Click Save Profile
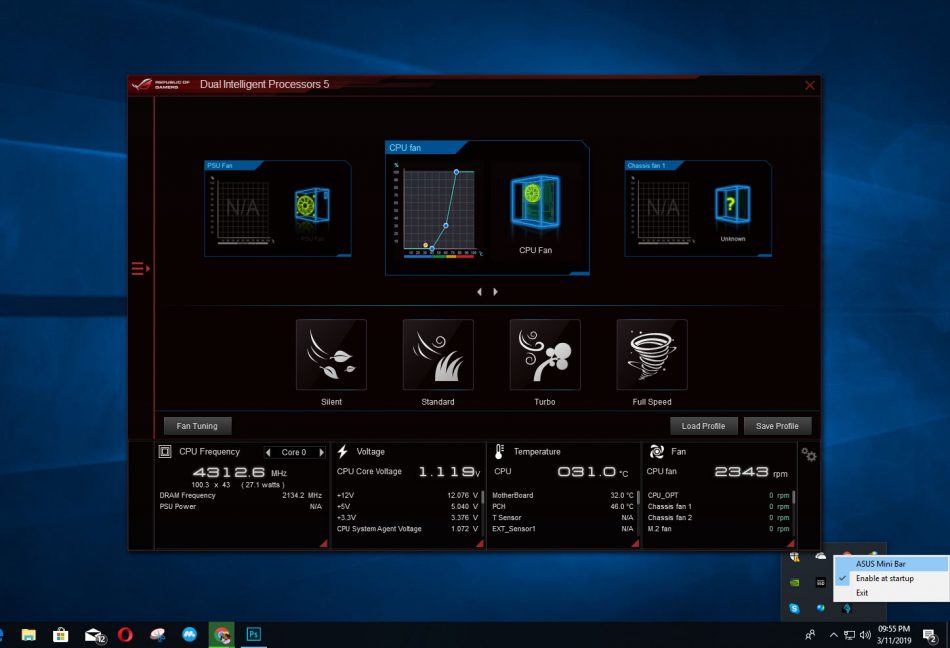Image resolution: width=950 pixels, height=648 pixels. [777, 425]
